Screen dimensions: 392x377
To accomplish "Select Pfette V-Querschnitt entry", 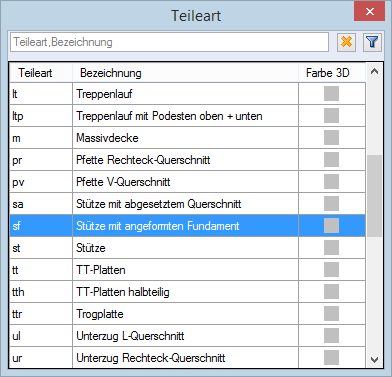I will (x=187, y=182).
